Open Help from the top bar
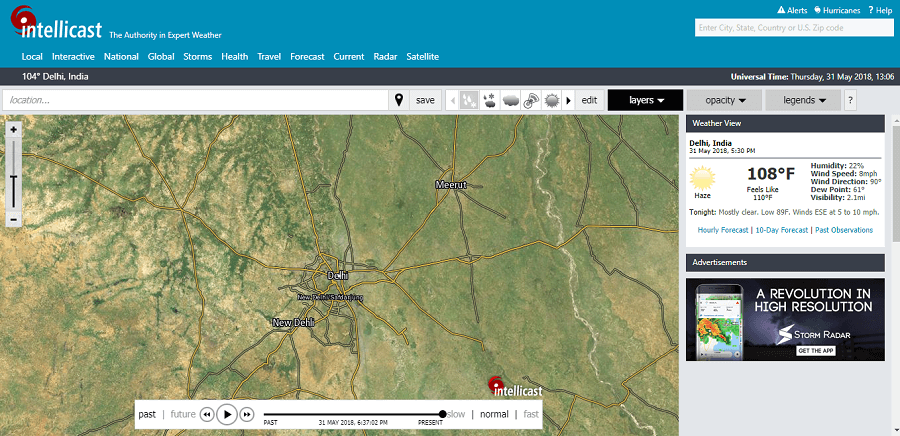This screenshot has height=436, width=900. point(880,10)
